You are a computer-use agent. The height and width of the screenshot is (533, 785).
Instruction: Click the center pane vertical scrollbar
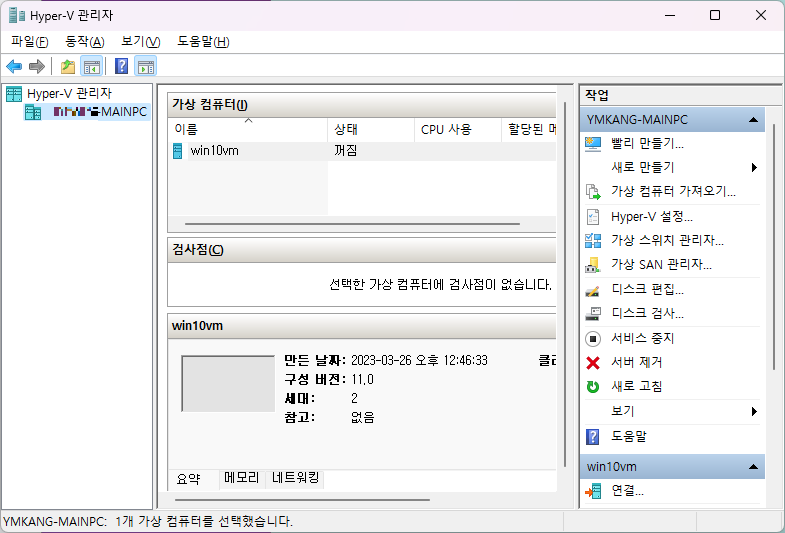[x=565, y=284]
